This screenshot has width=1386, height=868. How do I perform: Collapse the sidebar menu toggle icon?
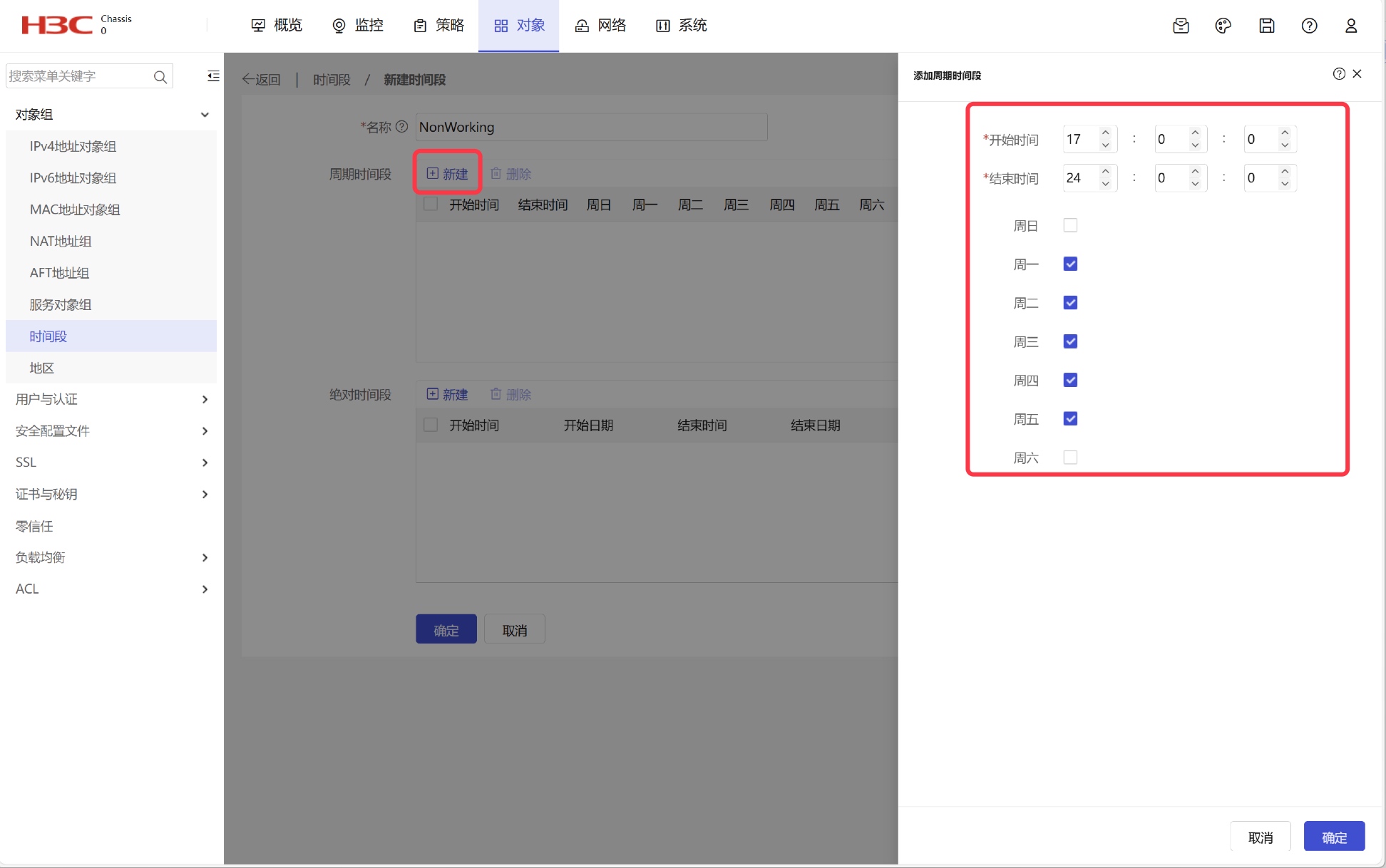click(x=213, y=76)
